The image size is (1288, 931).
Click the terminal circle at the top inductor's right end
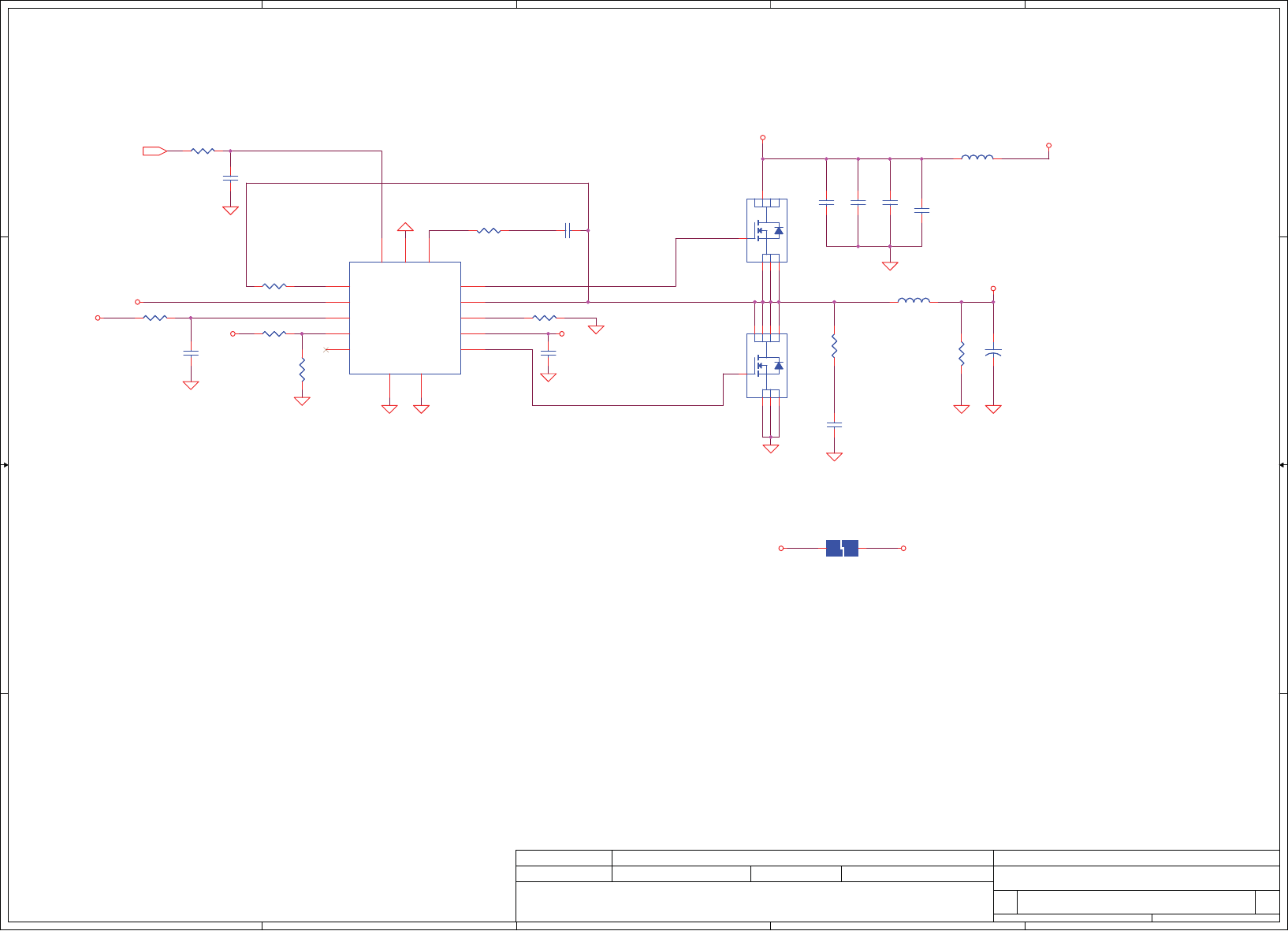pos(1048,145)
